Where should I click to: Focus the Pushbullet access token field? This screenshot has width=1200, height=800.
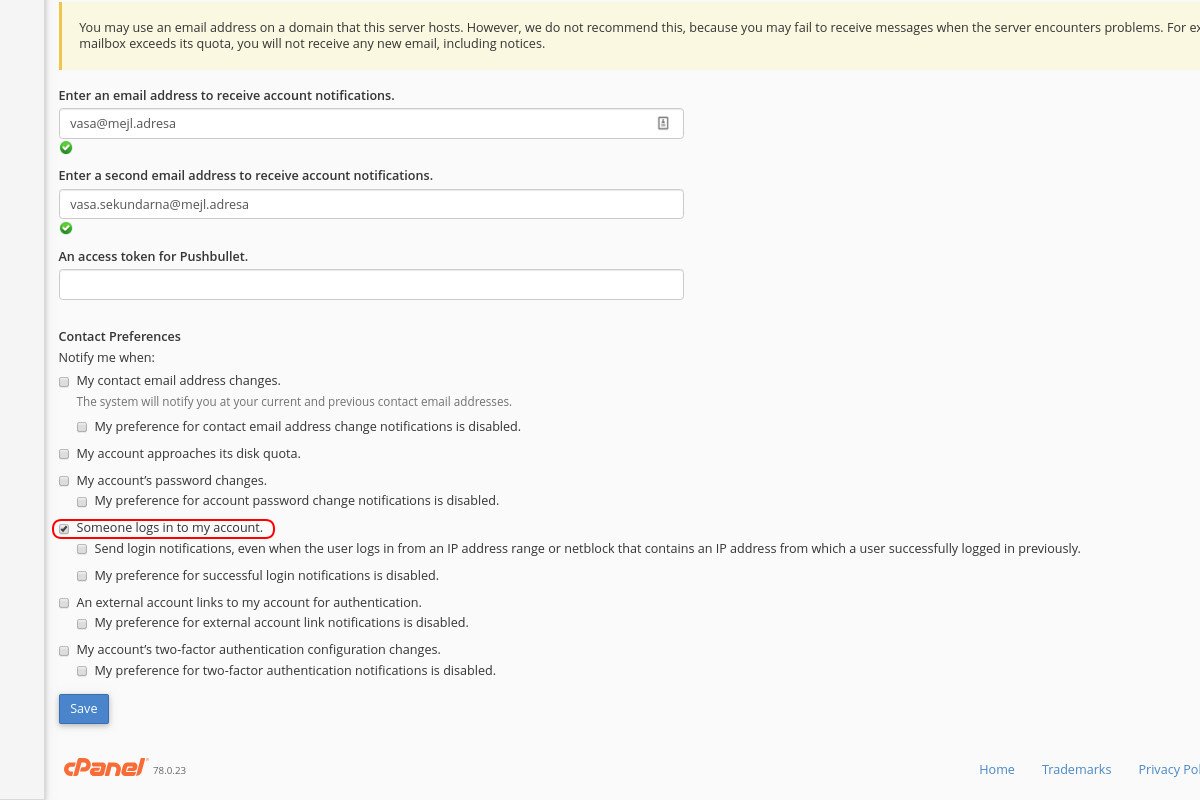click(x=371, y=284)
